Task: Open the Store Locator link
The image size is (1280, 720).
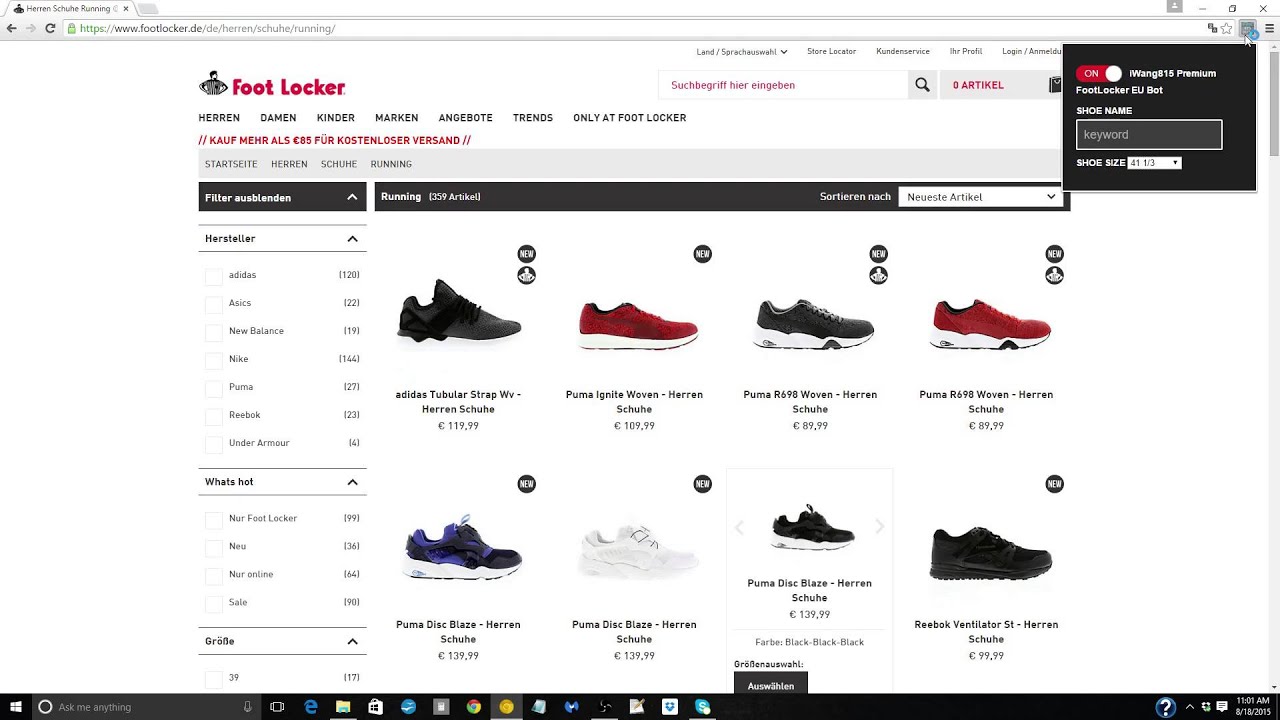Action: click(831, 51)
